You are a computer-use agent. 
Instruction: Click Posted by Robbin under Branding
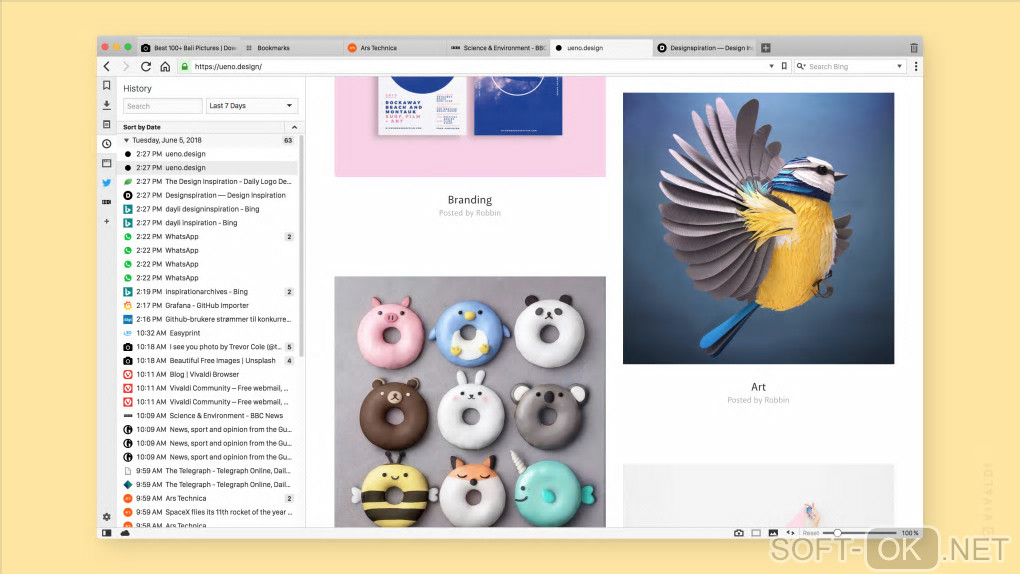coord(470,213)
